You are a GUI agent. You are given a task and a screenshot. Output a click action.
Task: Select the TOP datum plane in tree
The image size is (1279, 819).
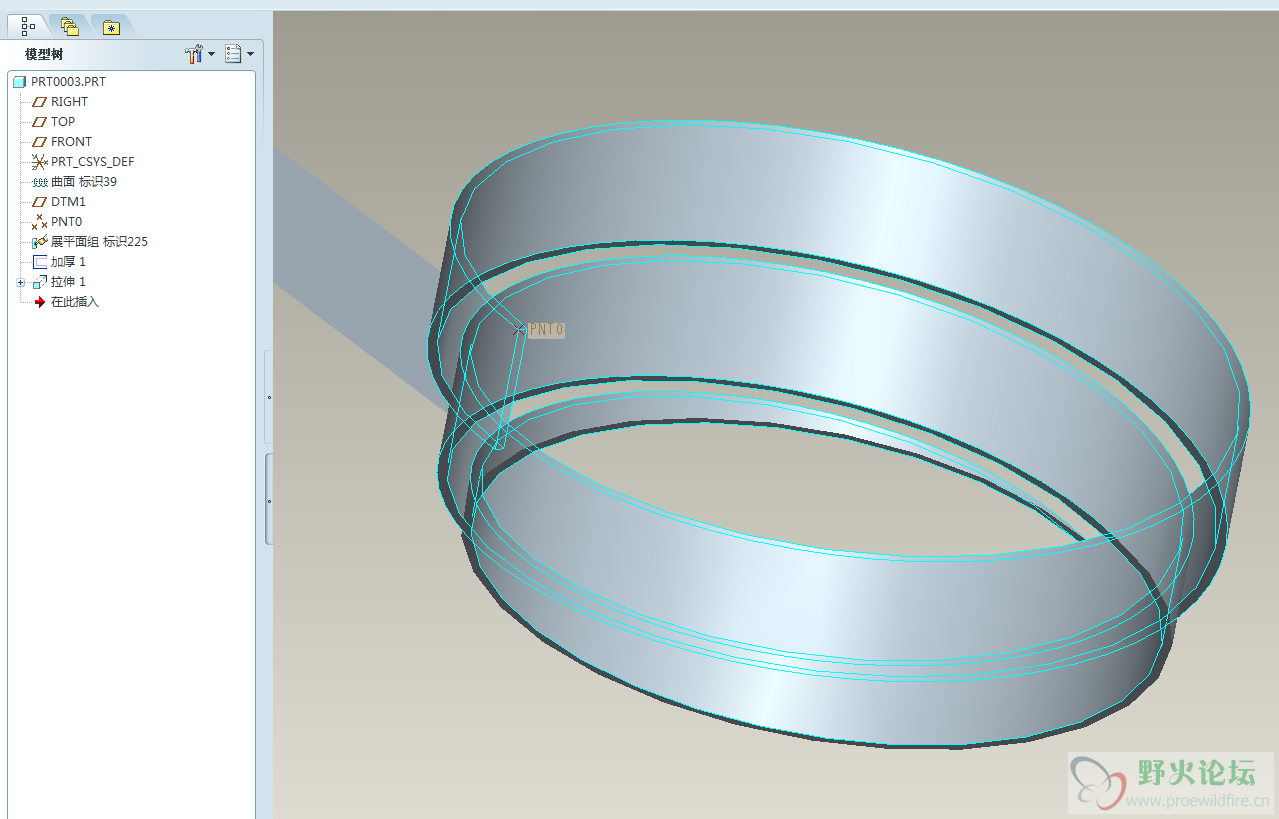54,122
